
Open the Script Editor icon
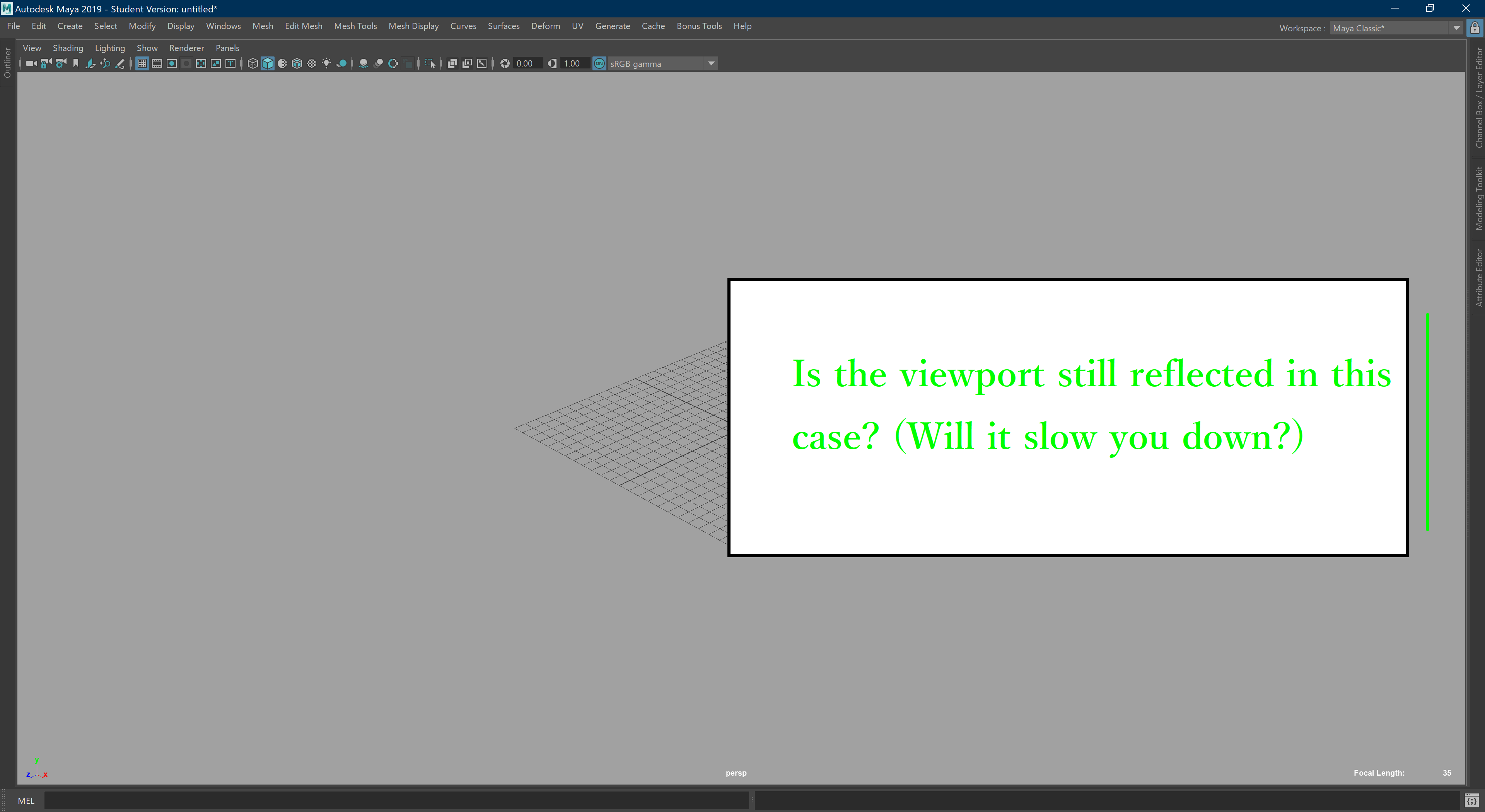click(1471, 800)
